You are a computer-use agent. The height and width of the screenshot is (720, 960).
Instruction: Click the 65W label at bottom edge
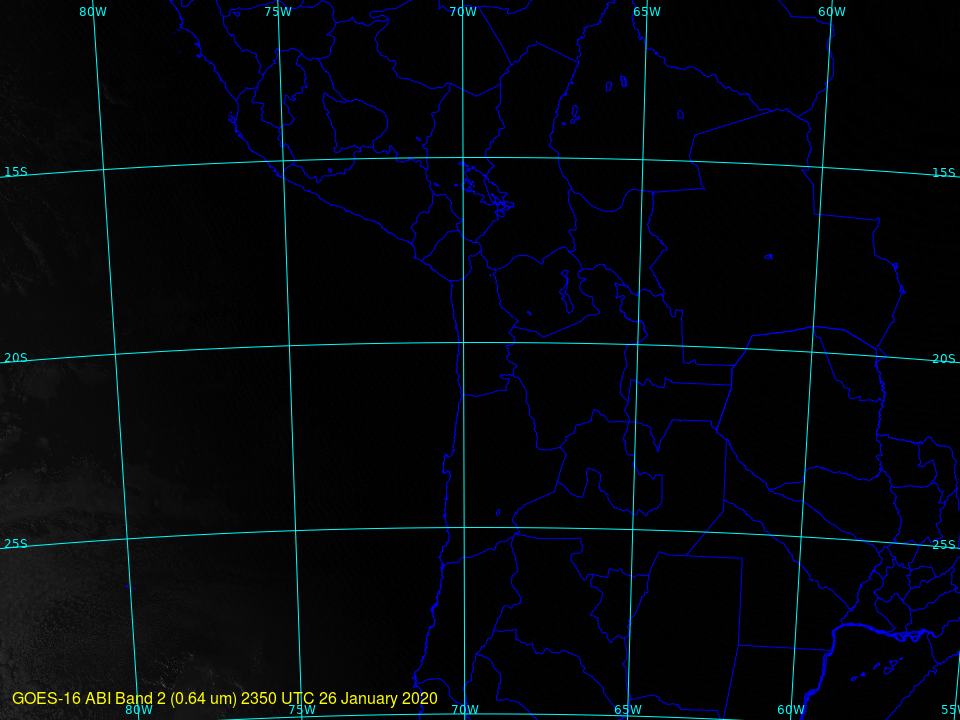click(x=627, y=710)
